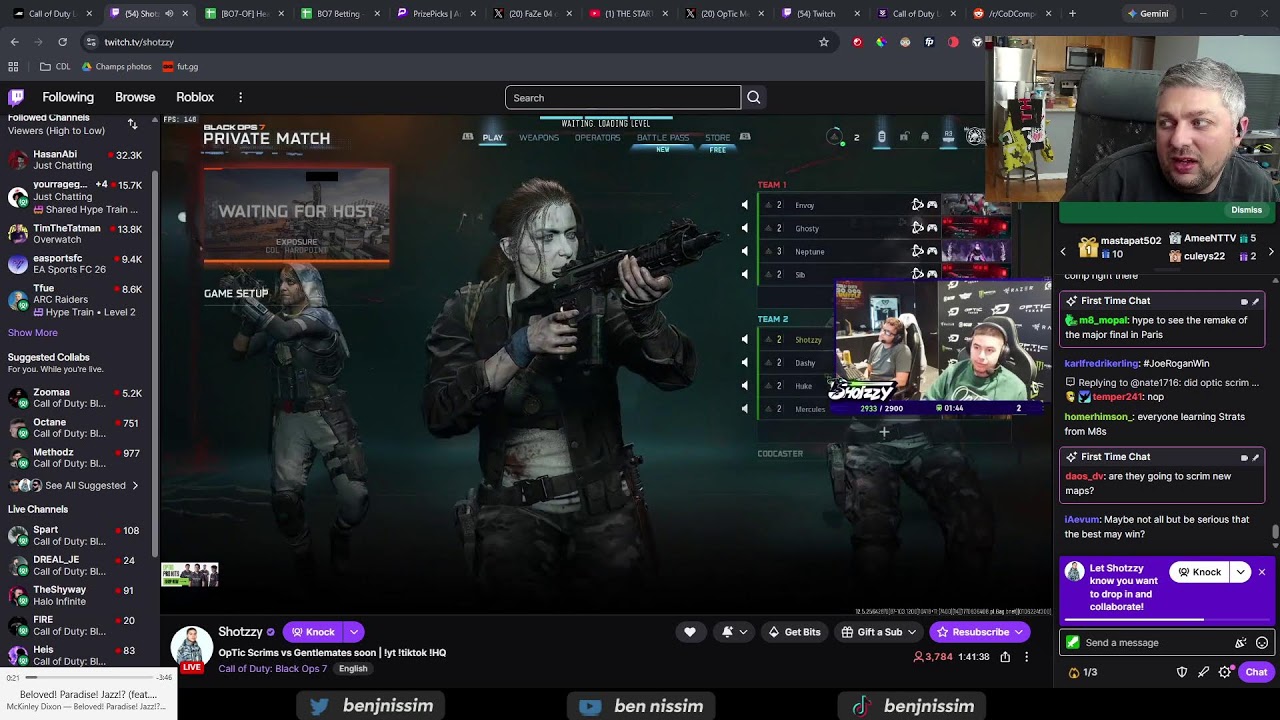Click the sword icon beside chat settings
This screenshot has height=720, width=1280.
[1204, 672]
